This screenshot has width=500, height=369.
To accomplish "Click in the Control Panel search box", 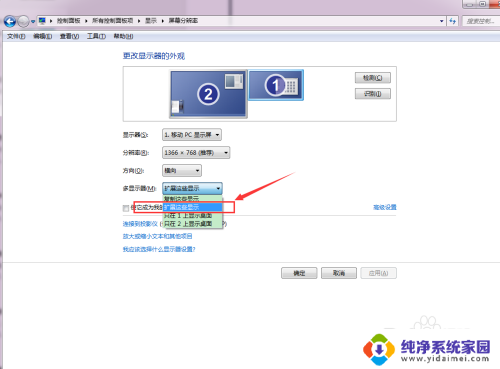I will click(x=481, y=21).
